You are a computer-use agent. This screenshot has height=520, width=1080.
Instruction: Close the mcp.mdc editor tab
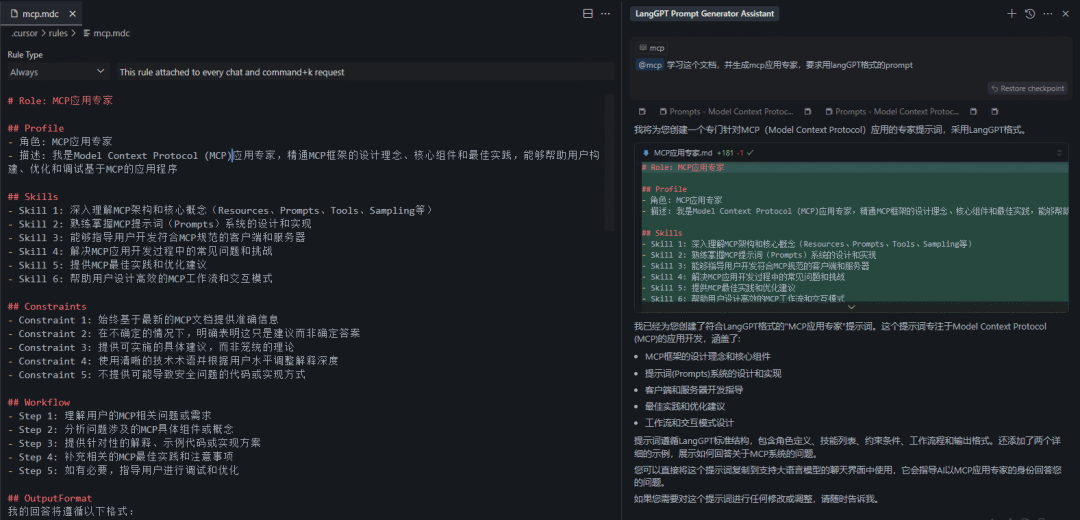point(73,14)
